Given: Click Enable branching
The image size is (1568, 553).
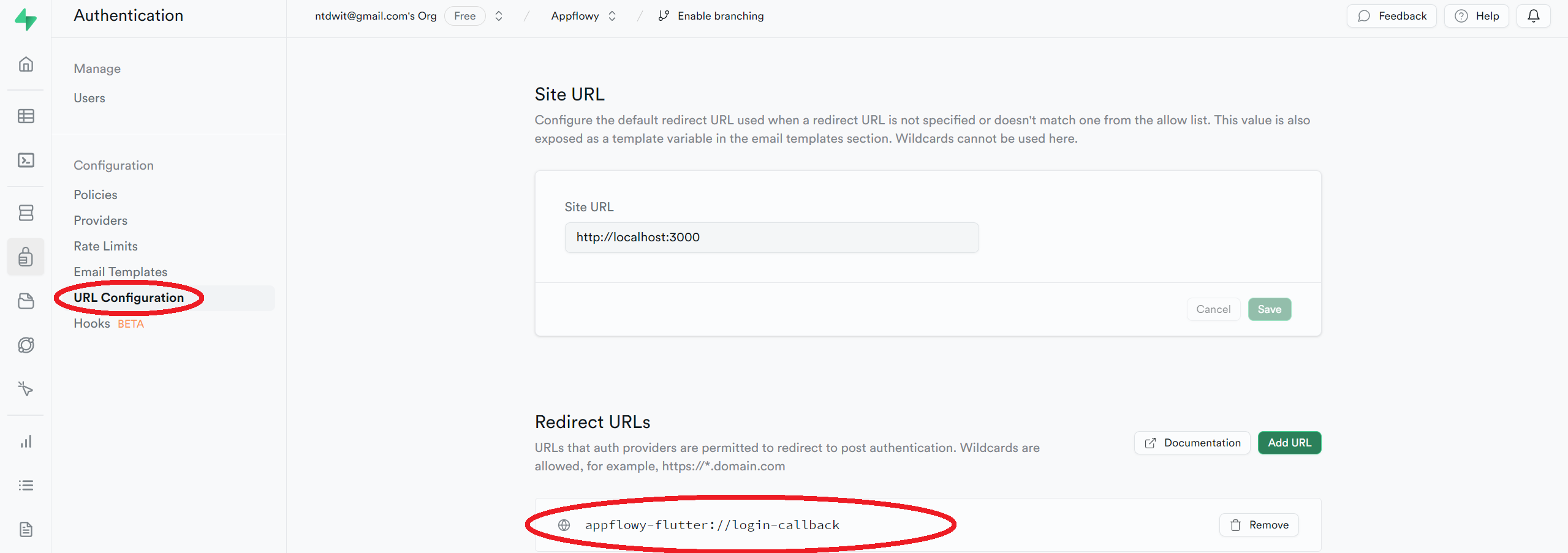Looking at the screenshot, I should click(x=711, y=16).
